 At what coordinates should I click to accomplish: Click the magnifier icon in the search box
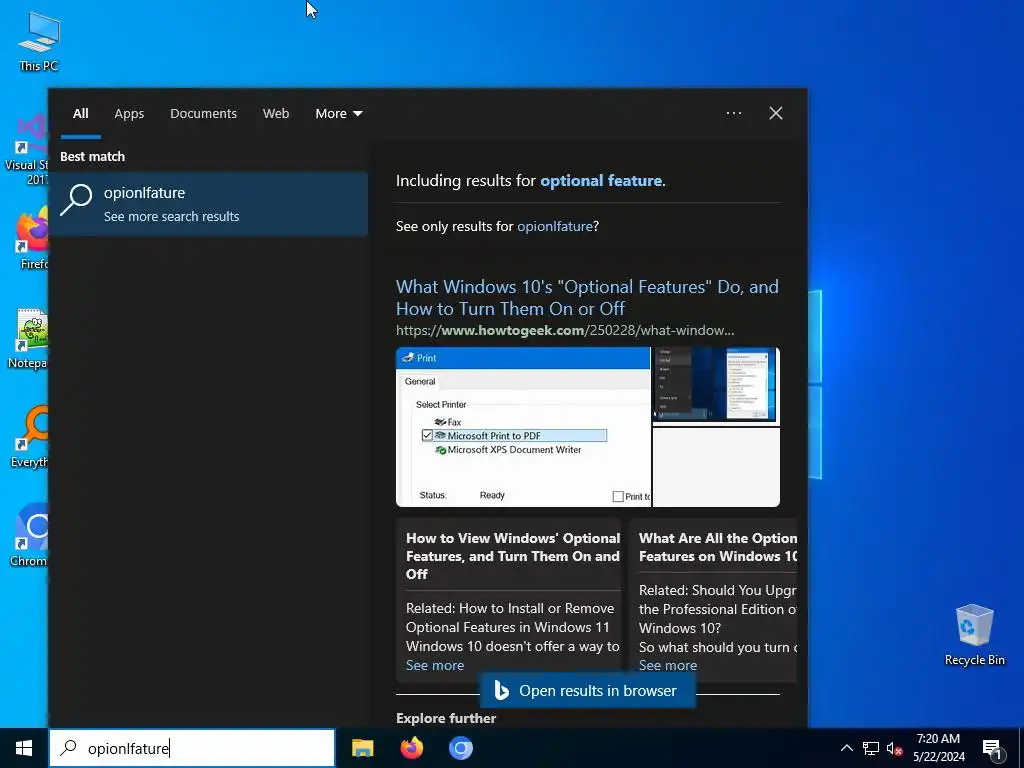(69, 748)
